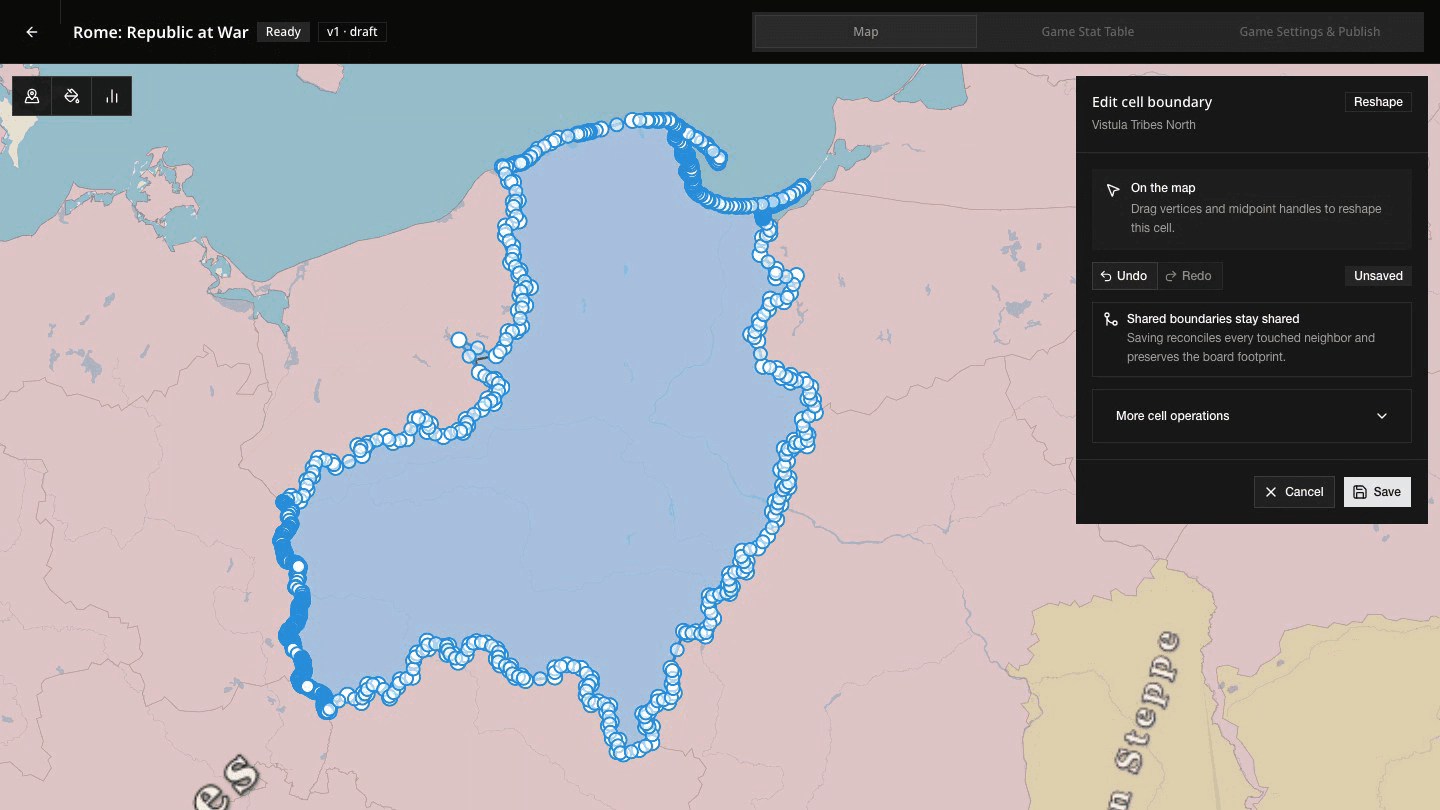
Task: Select the paint bucket fill tool
Action: click(x=72, y=96)
